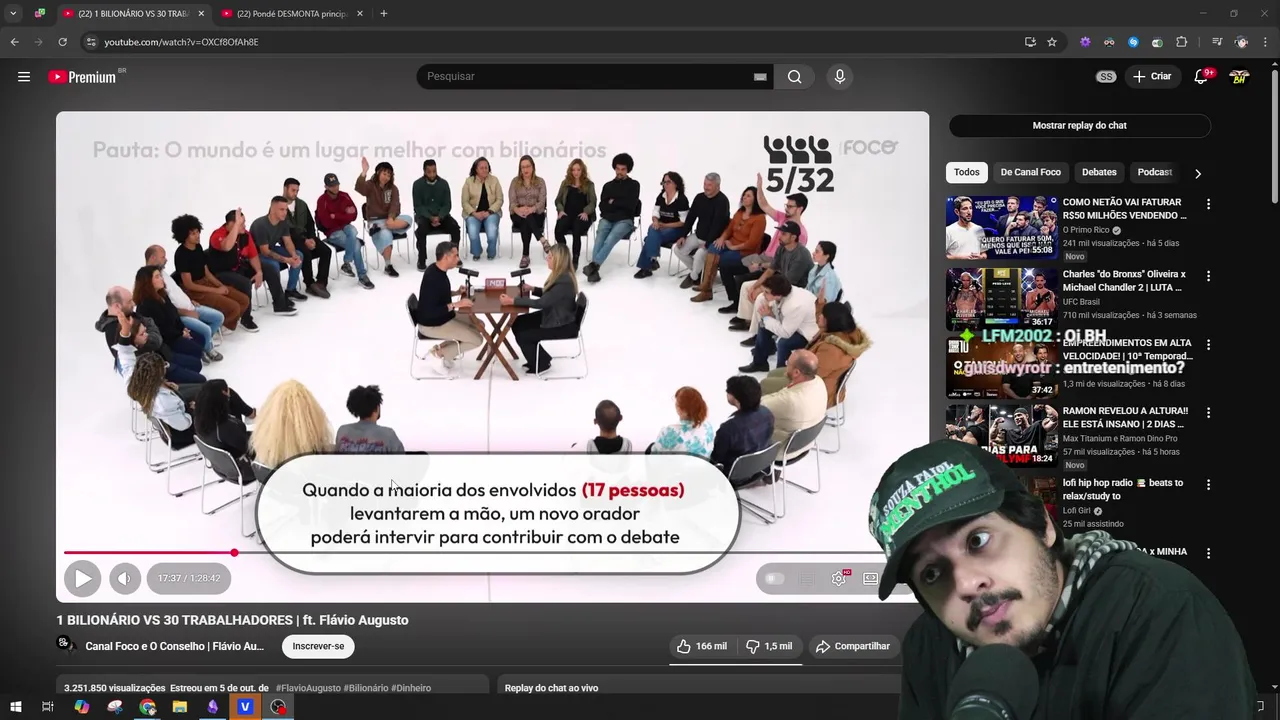Click the #FlavioAugusto hashtag
Image resolution: width=1280 pixels, height=720 pixels.
click(308, 688)
